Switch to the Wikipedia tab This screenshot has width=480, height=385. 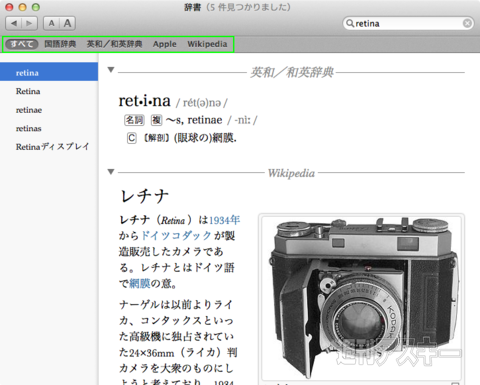tap(207, 44)
